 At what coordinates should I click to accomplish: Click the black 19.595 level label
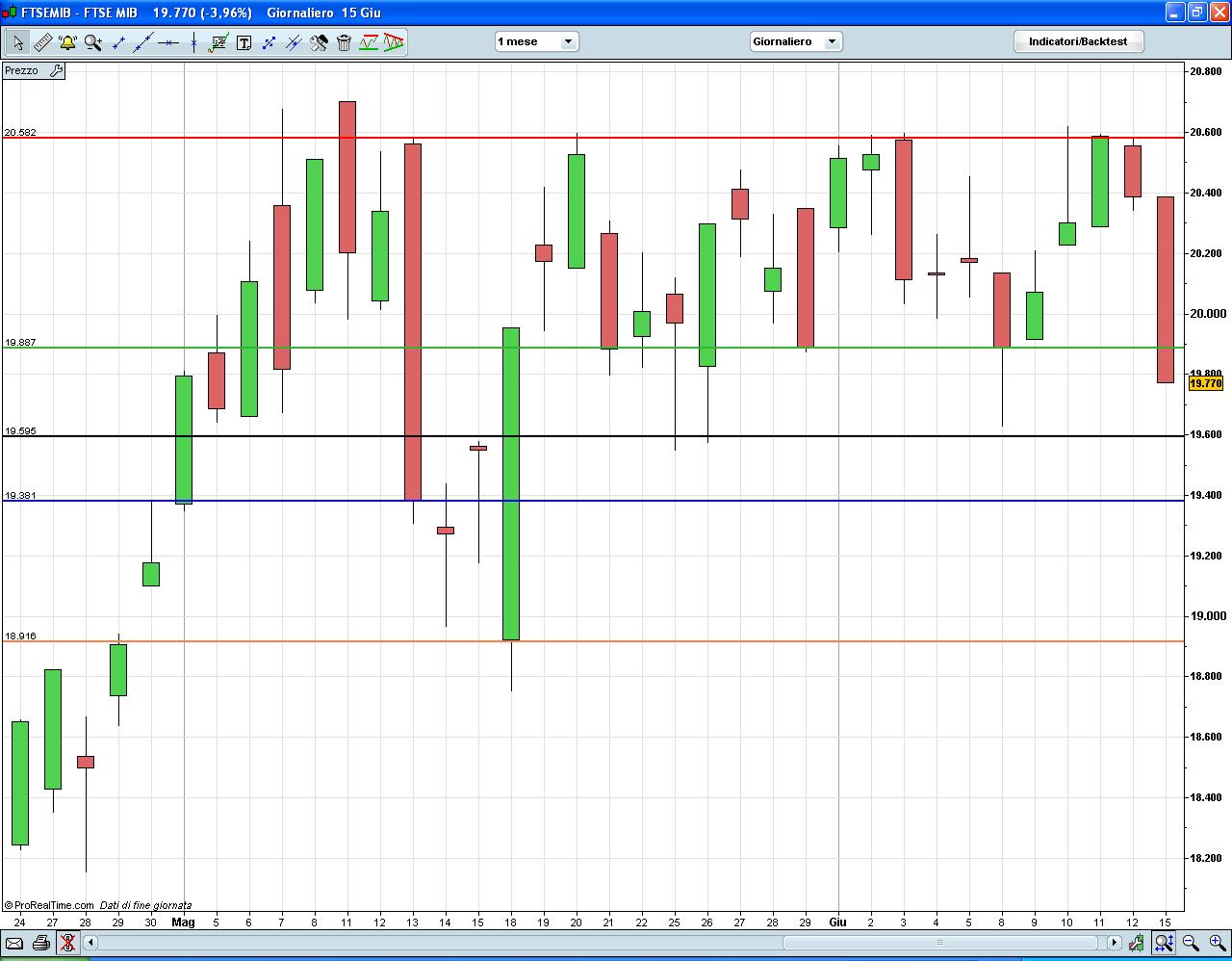coord(20,430)
